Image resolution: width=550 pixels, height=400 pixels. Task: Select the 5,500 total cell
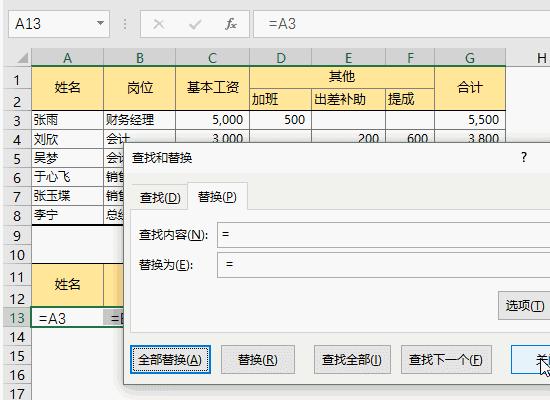pos(470,120)
